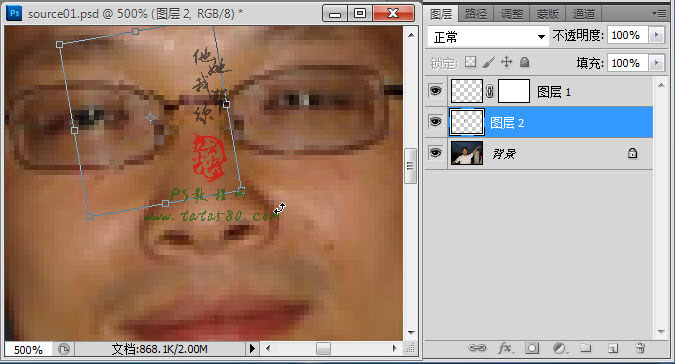Click transform handle on left edge midpoint
675x364 pixels.
[x=74, y=130]
